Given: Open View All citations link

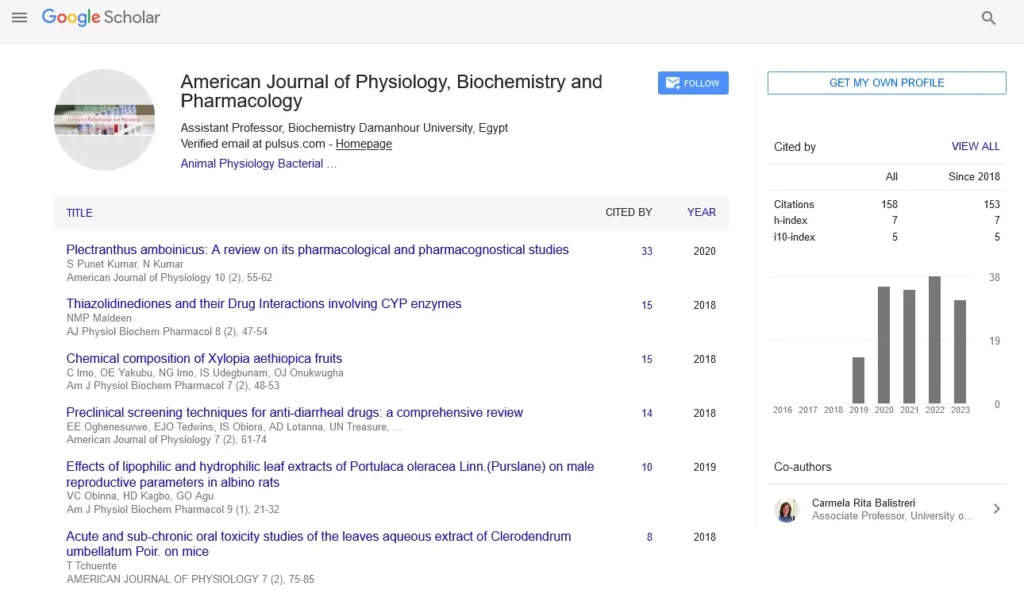Looking at the screenshot, I should point(975,146).
